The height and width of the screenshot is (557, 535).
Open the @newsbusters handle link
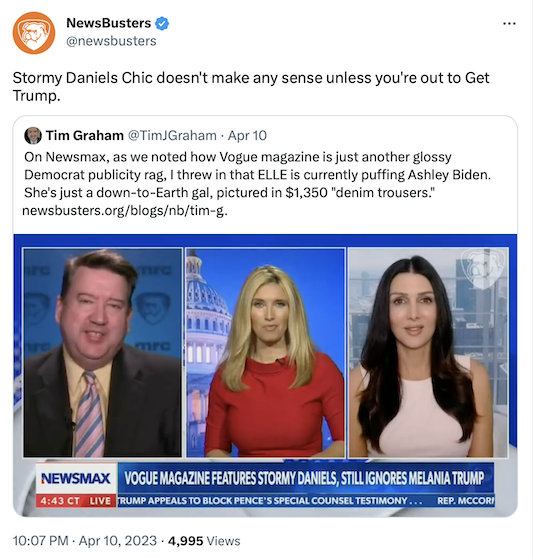111,41
